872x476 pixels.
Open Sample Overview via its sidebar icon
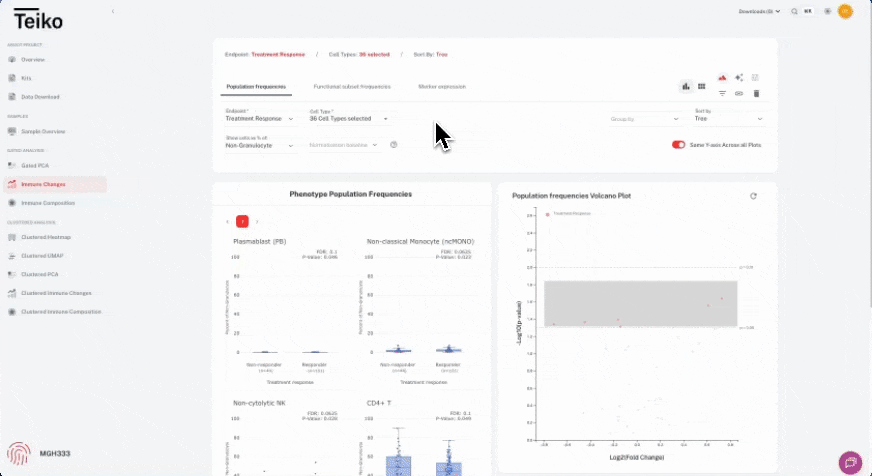[x=12, y=132]
